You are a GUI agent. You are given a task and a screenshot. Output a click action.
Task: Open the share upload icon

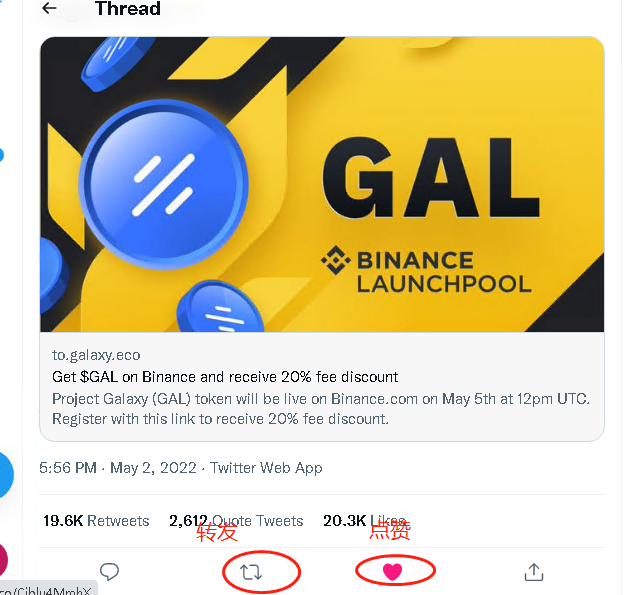(533, 572)
